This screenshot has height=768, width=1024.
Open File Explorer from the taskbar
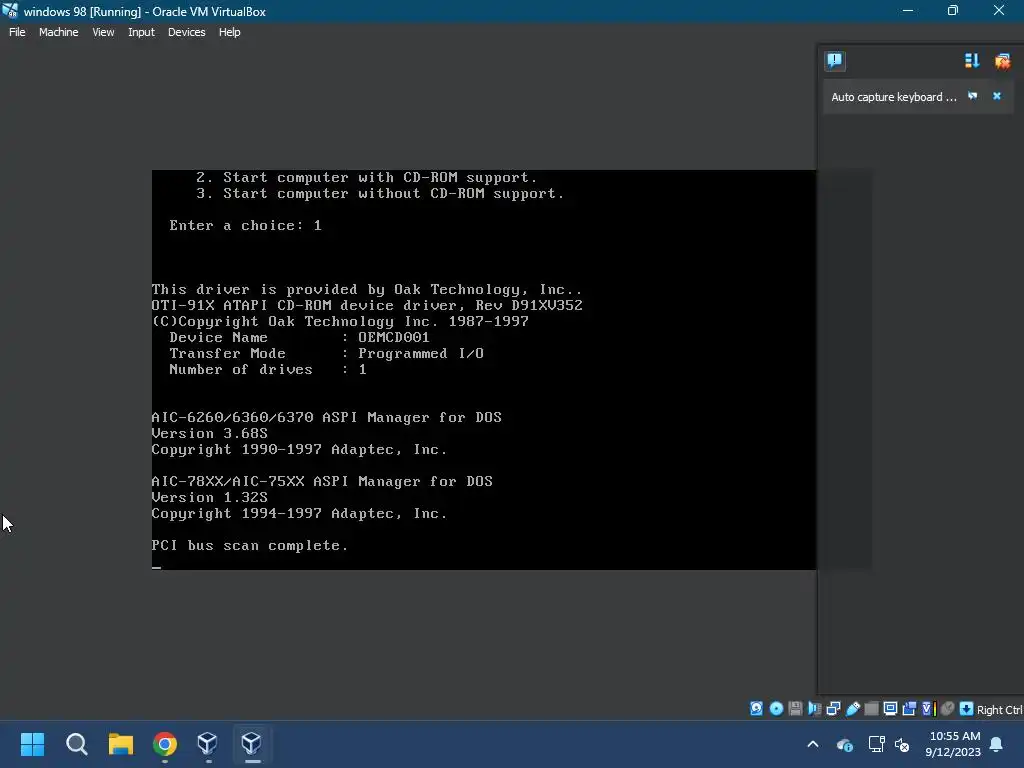tap(121, 743)
